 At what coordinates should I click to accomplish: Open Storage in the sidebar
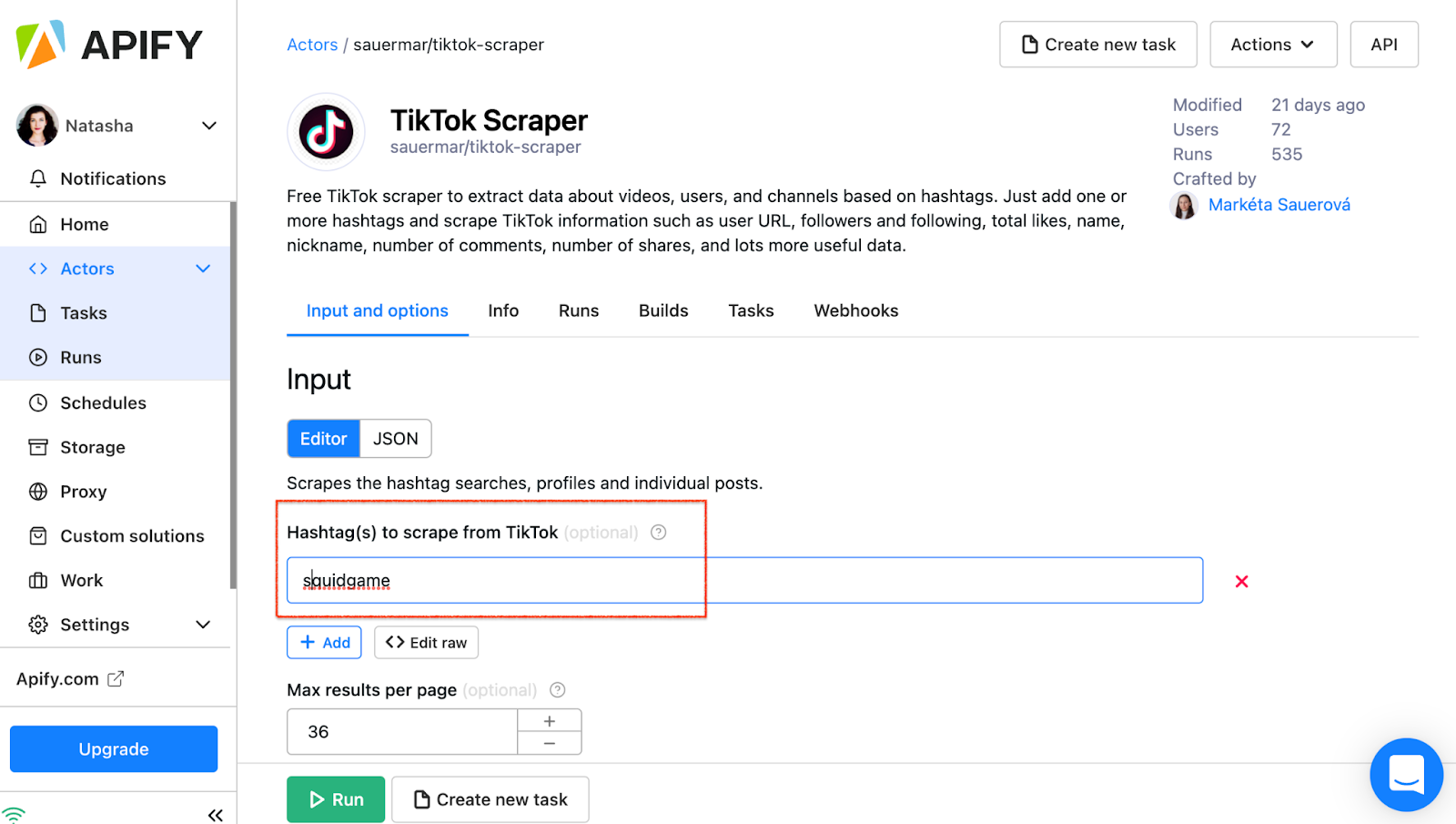coord(93,447)
